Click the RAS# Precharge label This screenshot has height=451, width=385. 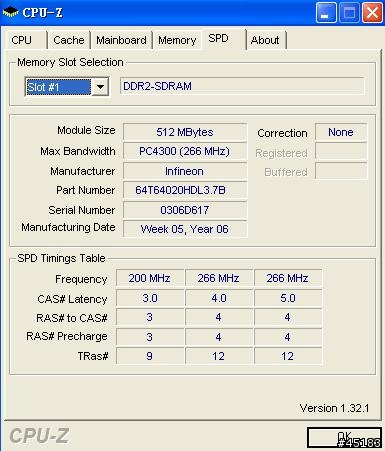(x=67, y=336)
